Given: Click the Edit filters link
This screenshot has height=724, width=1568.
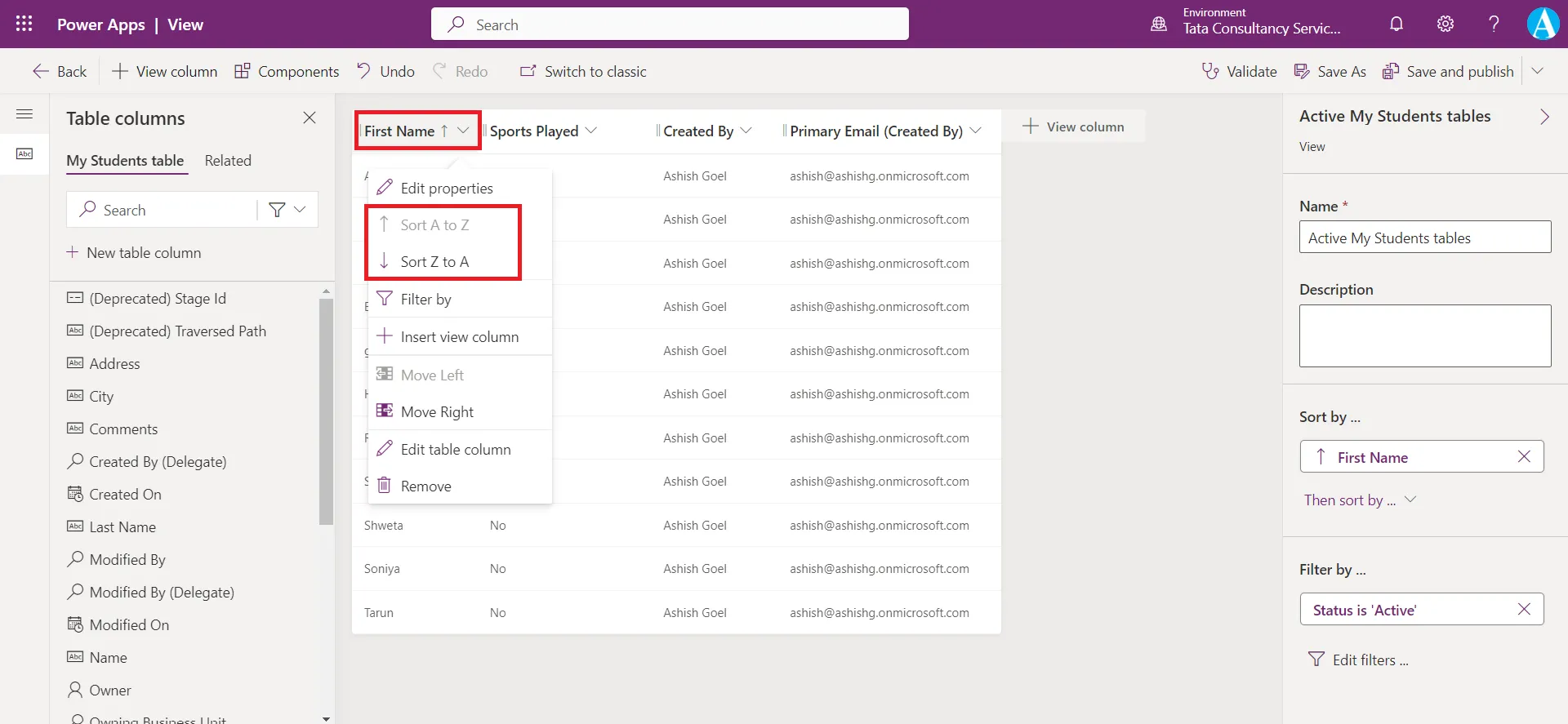Looking at the screenshot, I should [1370, 660].
